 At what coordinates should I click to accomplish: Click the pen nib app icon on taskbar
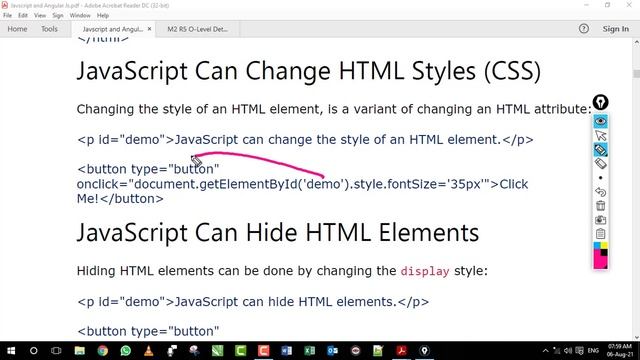tap(424, 351)
